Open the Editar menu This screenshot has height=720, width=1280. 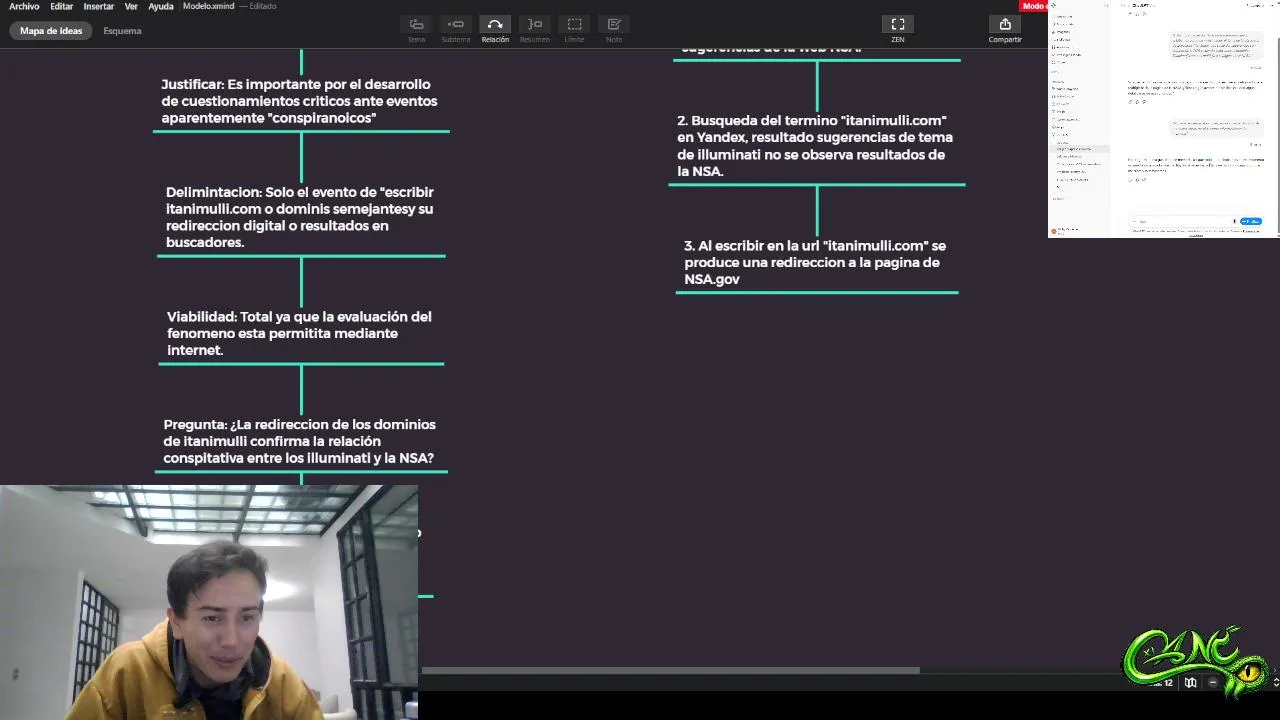point(62,6)
